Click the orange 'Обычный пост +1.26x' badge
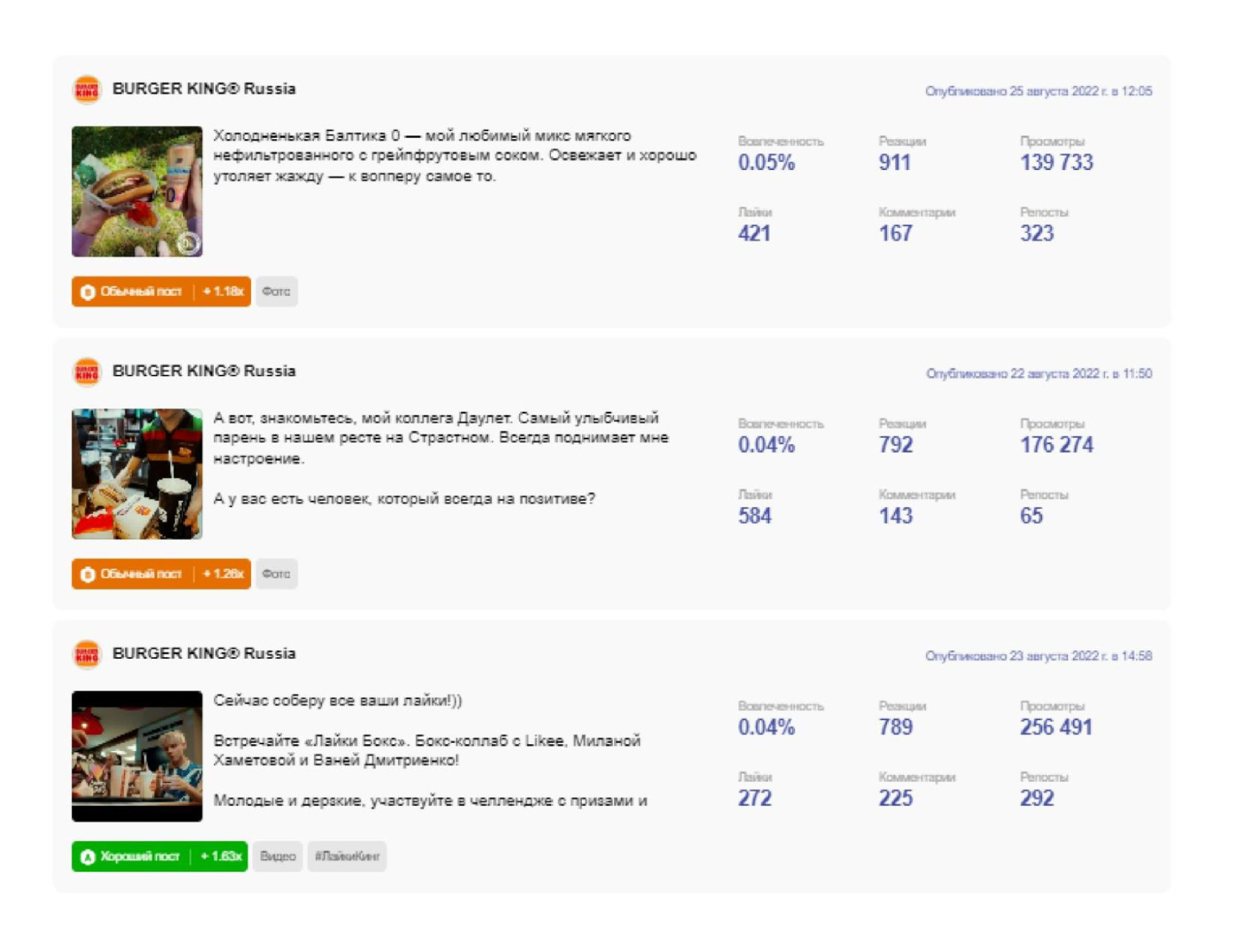Screen dimensions: 1233x952 click(161, 574)
